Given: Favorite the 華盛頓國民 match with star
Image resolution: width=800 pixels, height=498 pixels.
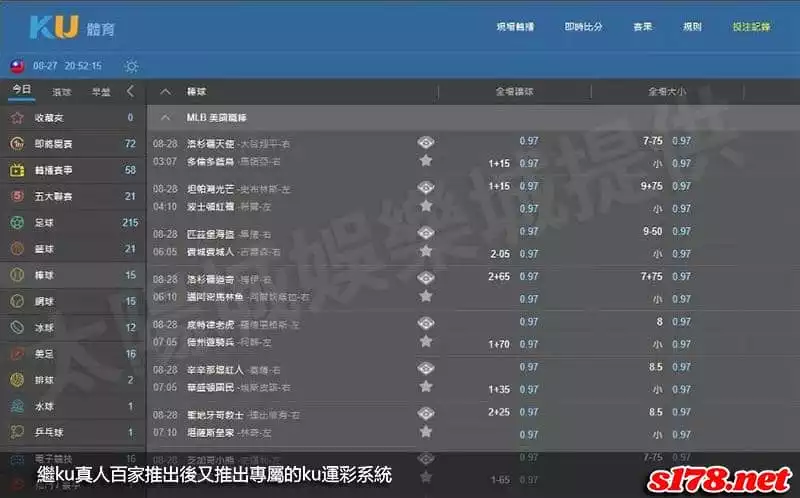Looking at the screenshot, I should (426, 386).
